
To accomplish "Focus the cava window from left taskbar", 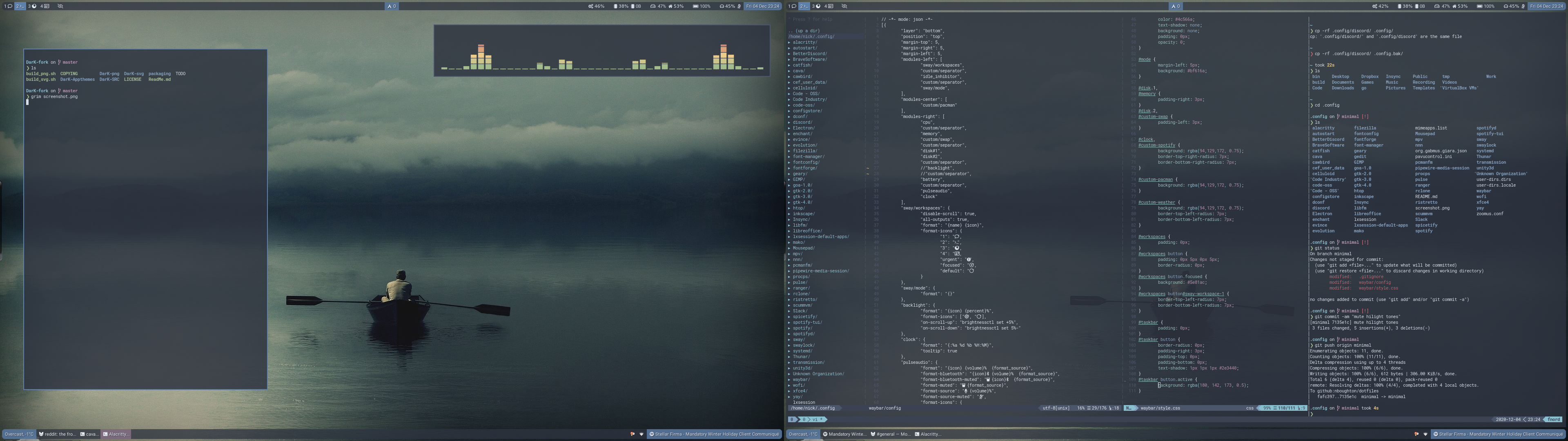I will pos(89,434).
